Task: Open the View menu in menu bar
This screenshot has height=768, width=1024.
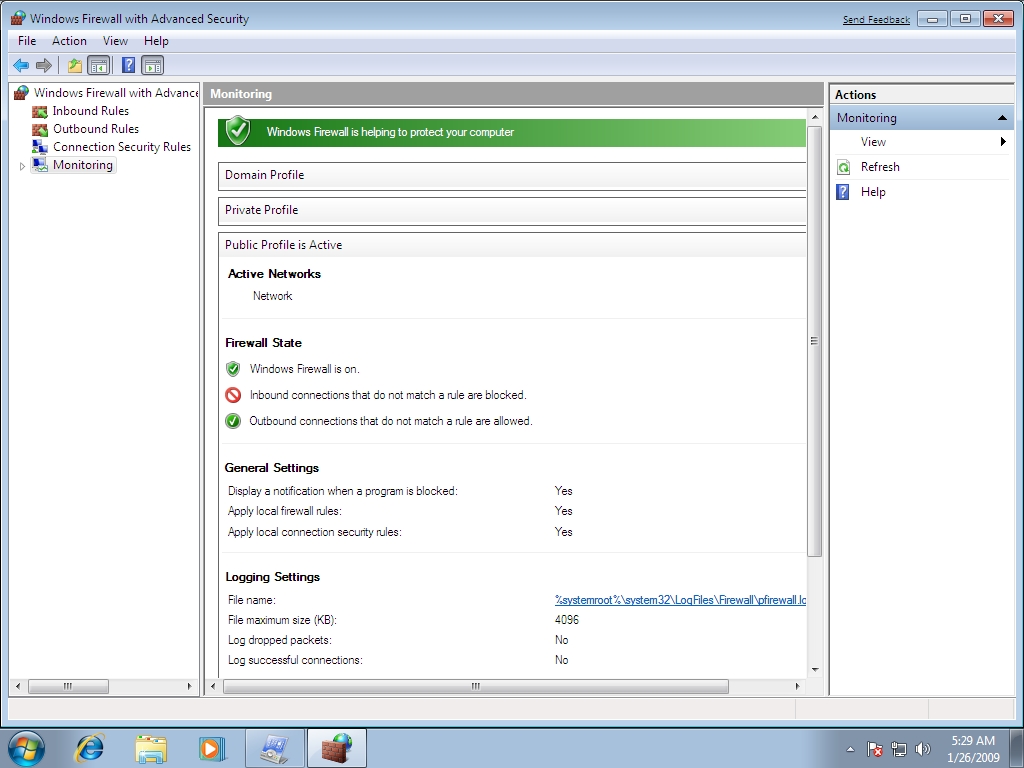Action: coord(115,41)
